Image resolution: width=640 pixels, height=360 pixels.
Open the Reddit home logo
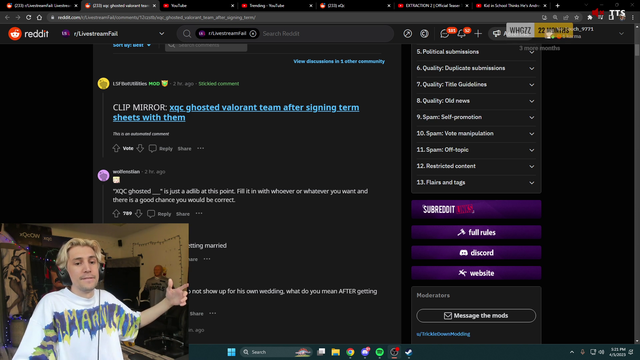tap(28, 33)
